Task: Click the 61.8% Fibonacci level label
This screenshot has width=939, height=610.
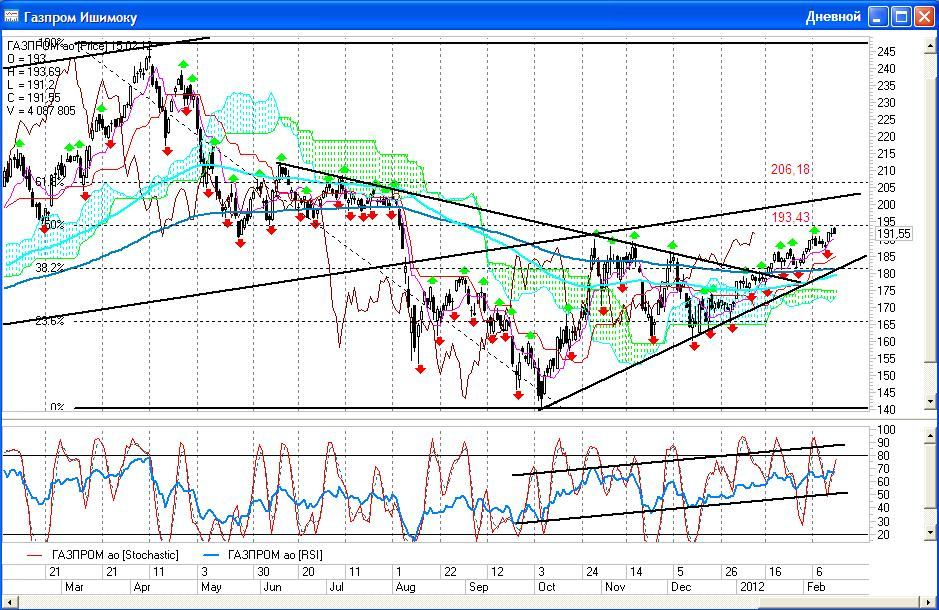Action: click(50, 181)
